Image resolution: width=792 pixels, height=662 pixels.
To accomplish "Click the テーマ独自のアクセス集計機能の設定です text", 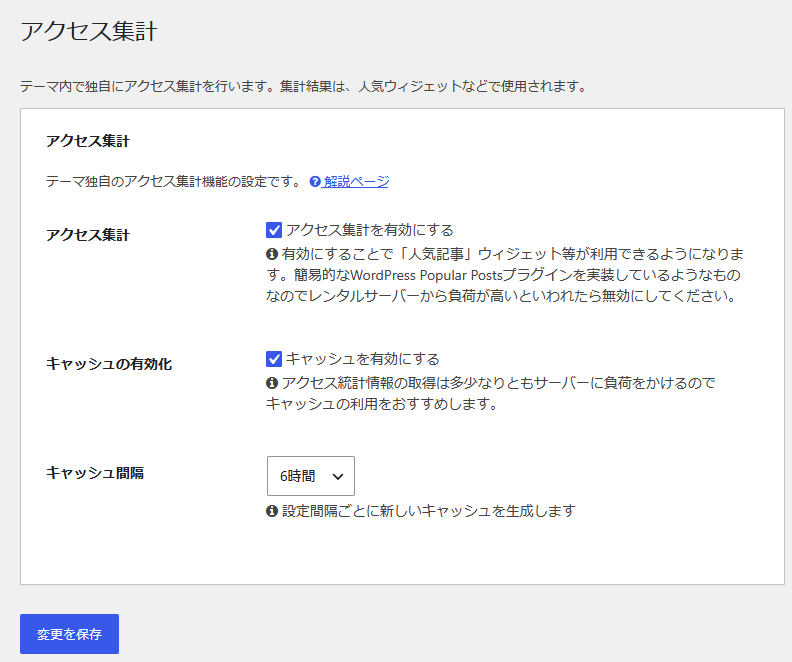I will pyautogui.click(x=175, y=181).
